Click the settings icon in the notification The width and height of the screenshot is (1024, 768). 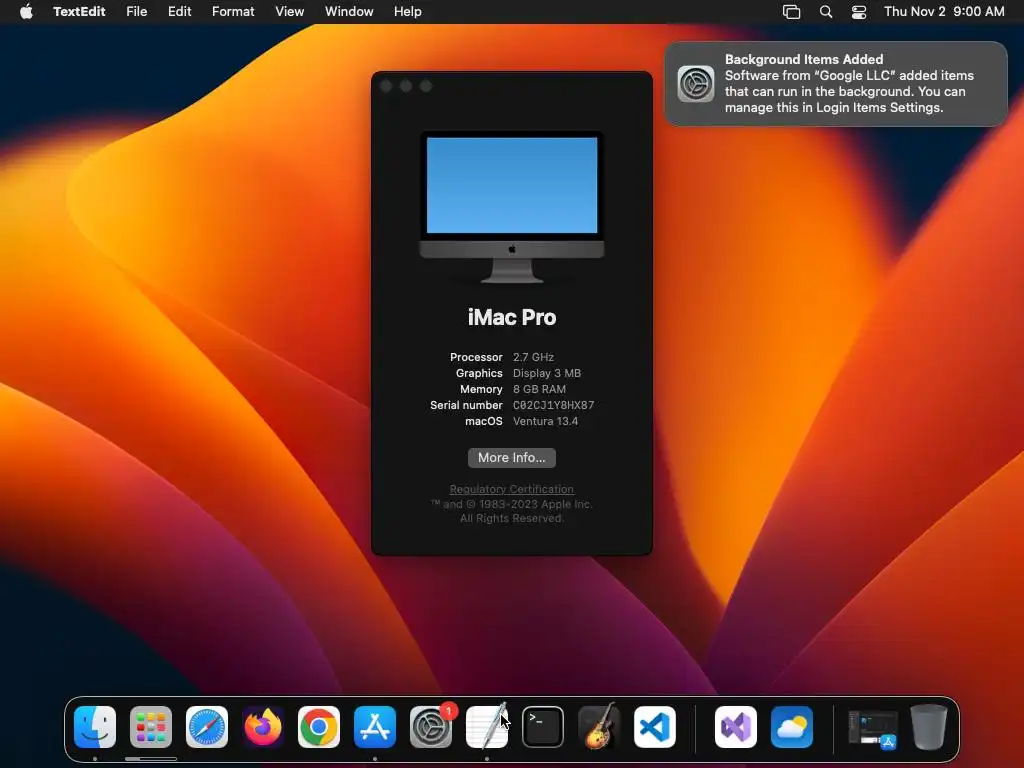(x=696, y=84)
